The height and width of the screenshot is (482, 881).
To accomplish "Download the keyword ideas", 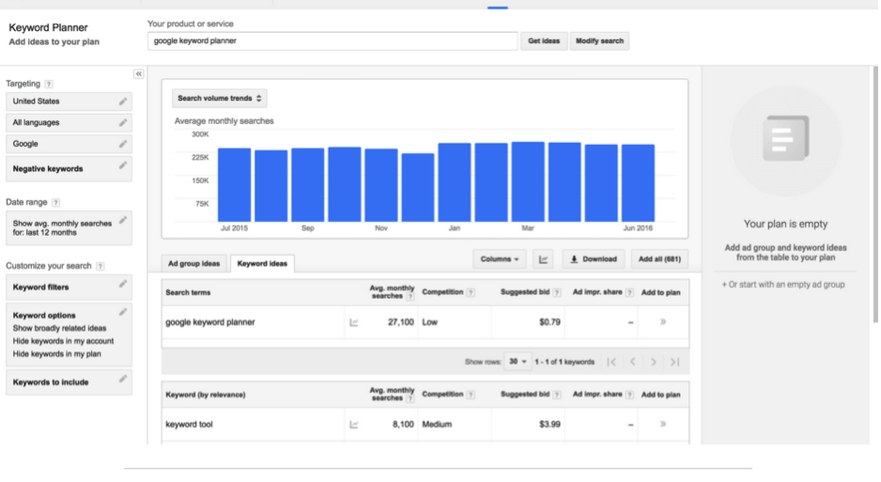I will 593,259.
